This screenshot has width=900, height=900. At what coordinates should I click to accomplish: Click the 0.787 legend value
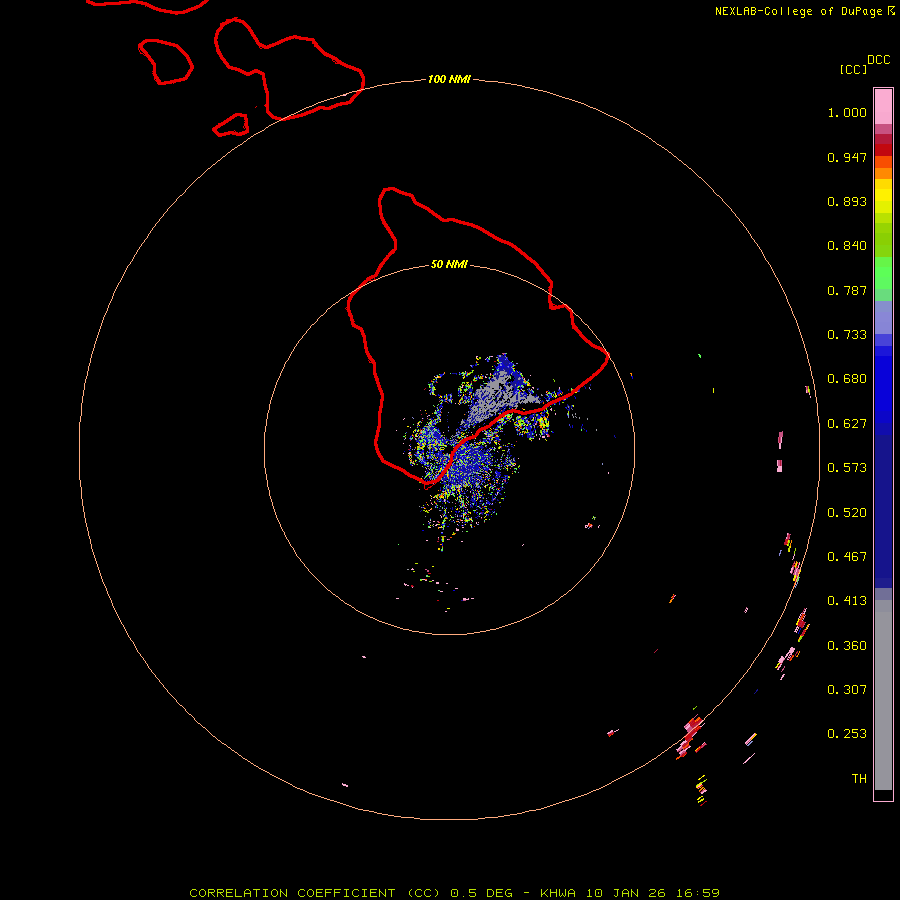(x=847, y=290)
